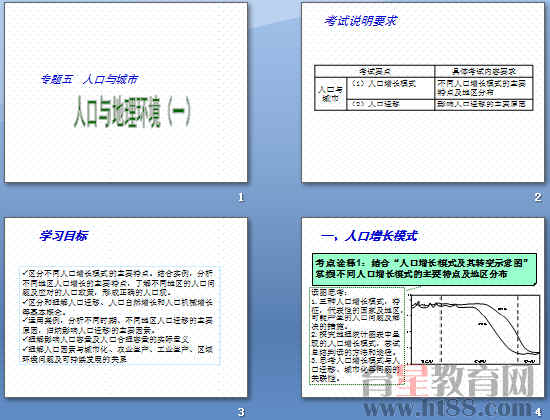550x420 pixels.
Task: Click the 教育网 watermark logo
Action: pyautogui.click(x=448, y=381)
